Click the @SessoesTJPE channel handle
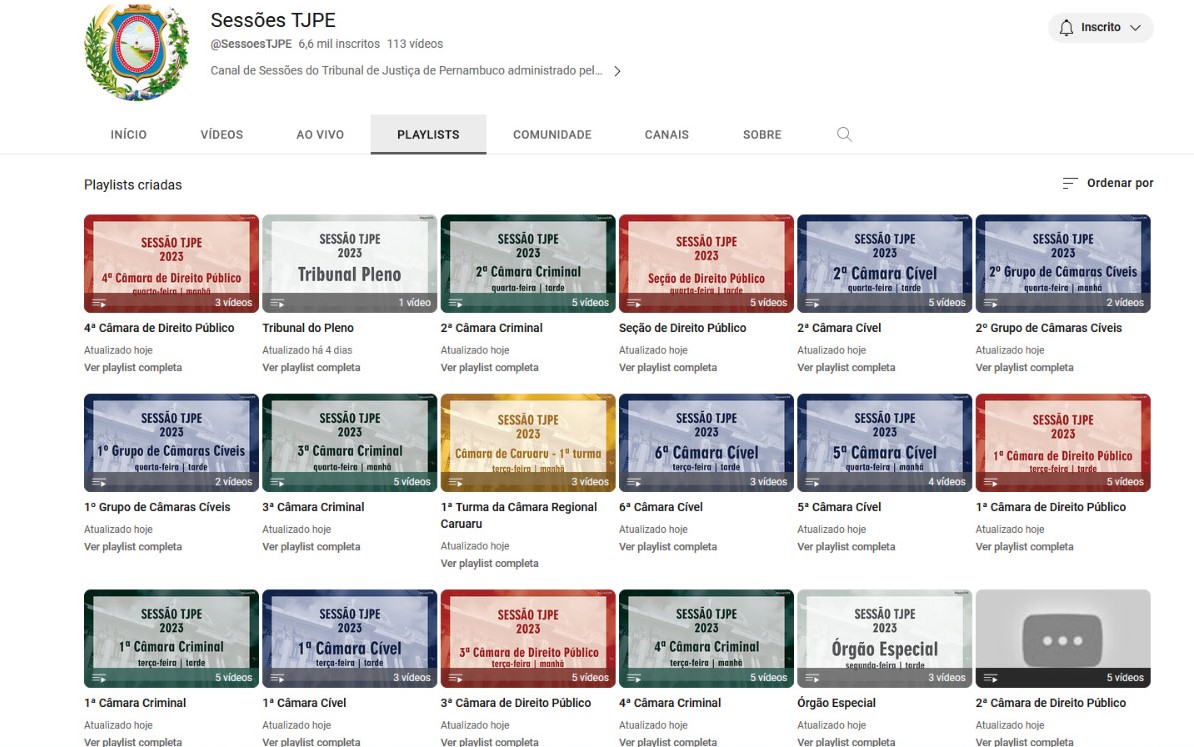The width and height of the screenshot is (1194, 747). point(251,44)
